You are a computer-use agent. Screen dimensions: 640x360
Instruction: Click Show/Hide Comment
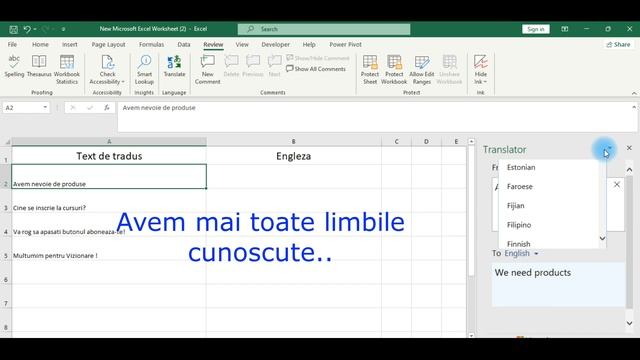click(318, 58)
